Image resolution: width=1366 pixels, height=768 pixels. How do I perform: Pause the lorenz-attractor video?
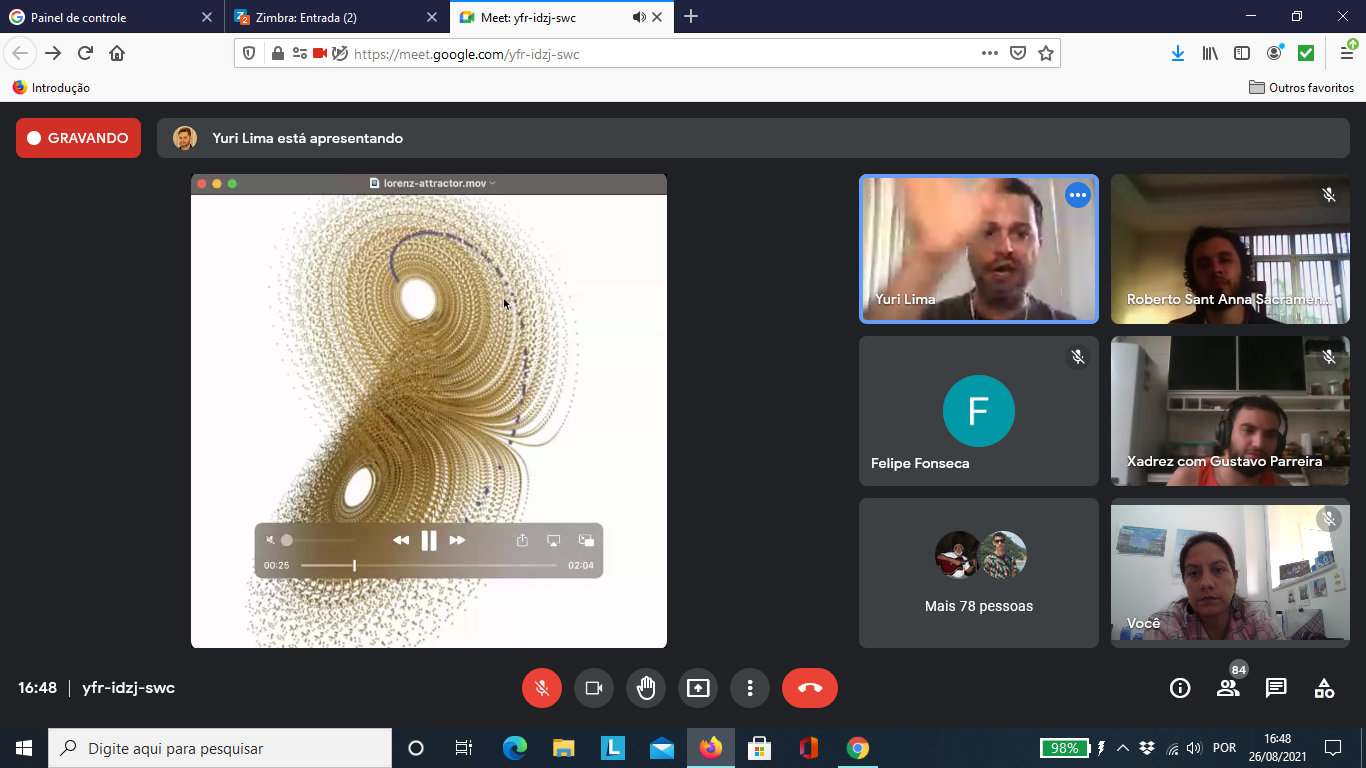(429, 541)
